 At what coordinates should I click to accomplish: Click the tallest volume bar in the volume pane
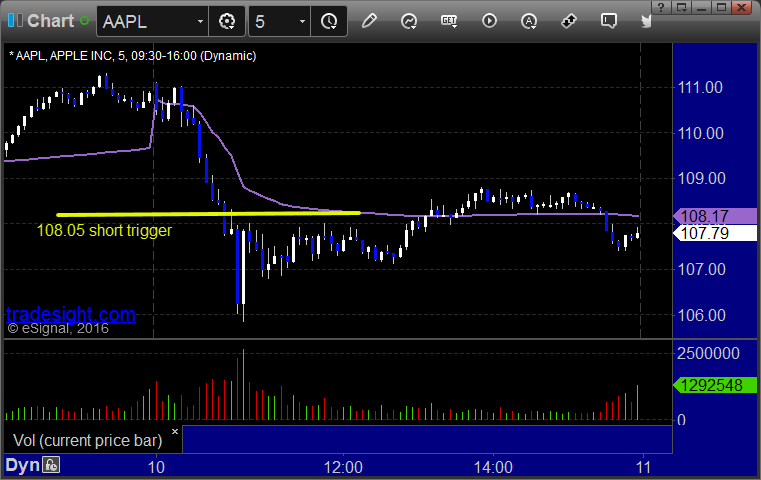point(243,384)
